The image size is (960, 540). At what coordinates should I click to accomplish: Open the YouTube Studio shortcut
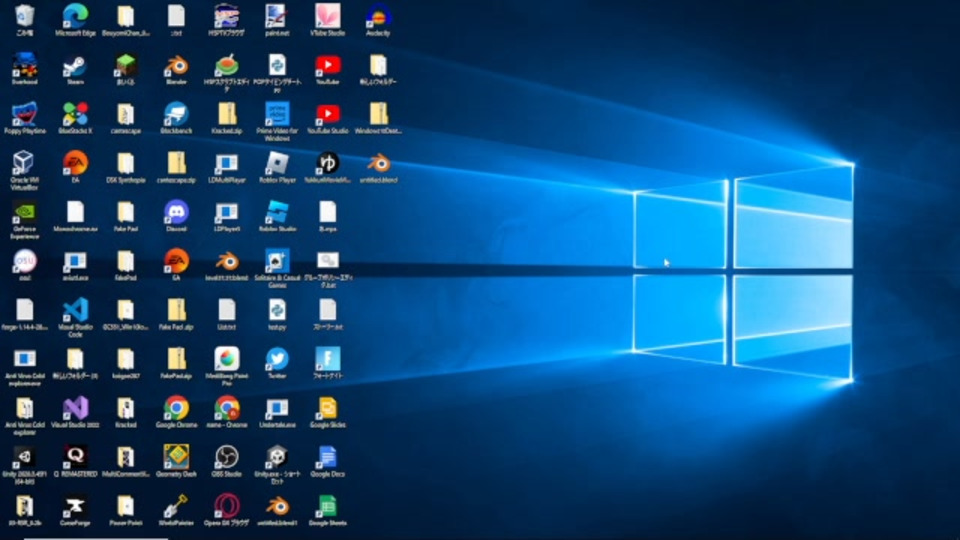328,114
